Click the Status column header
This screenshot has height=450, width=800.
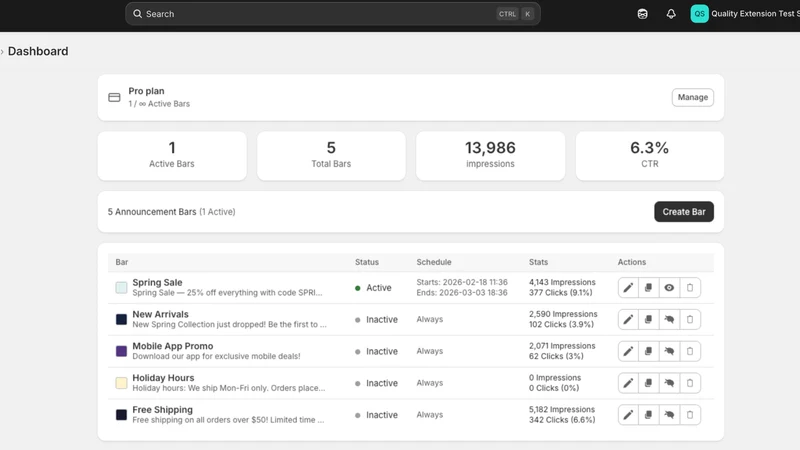coord(367,262)
